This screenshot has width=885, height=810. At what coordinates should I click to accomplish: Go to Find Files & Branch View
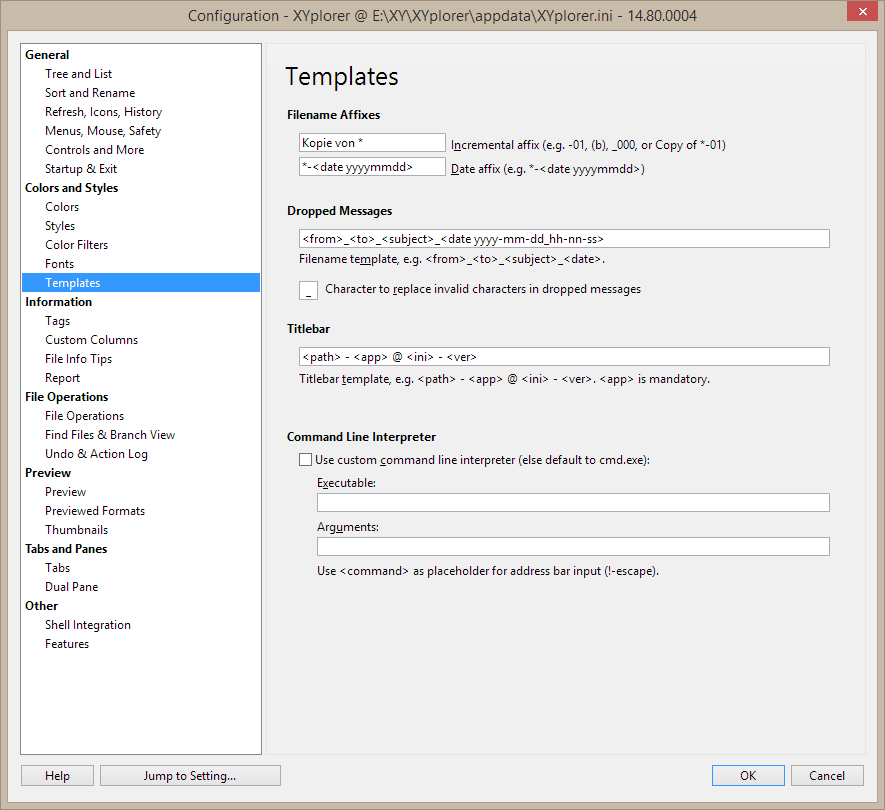pos(110,435)
